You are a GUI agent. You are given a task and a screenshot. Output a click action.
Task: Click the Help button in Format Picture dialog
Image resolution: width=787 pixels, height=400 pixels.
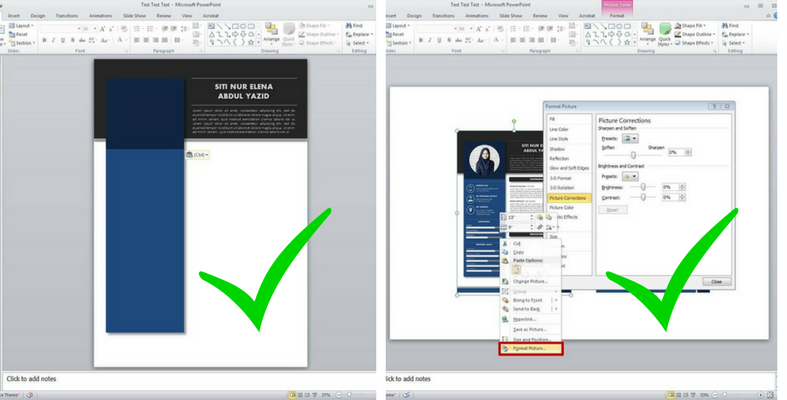click(x=714, y=106)
